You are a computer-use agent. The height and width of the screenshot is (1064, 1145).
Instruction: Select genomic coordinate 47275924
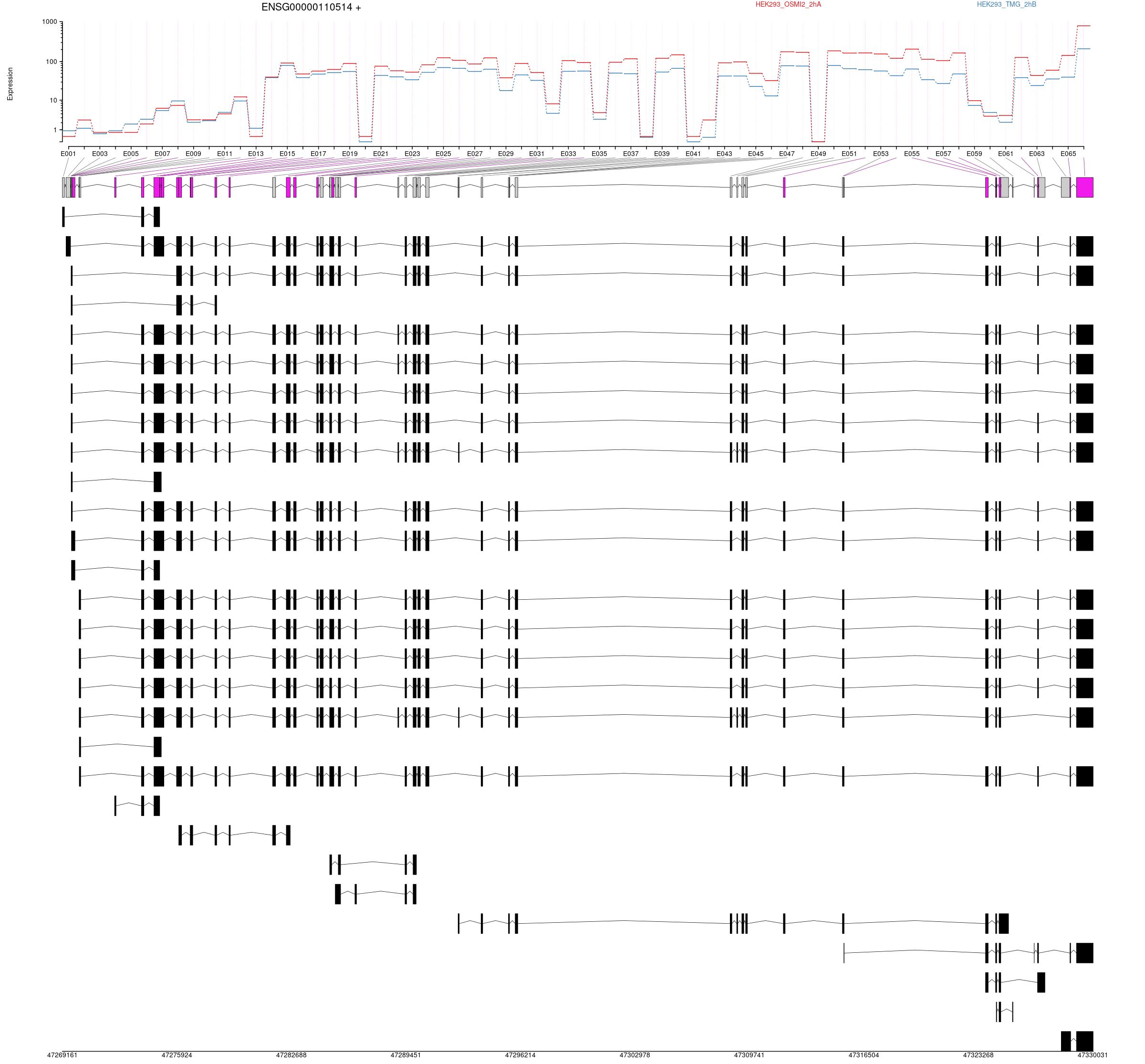pos(177,1055)
